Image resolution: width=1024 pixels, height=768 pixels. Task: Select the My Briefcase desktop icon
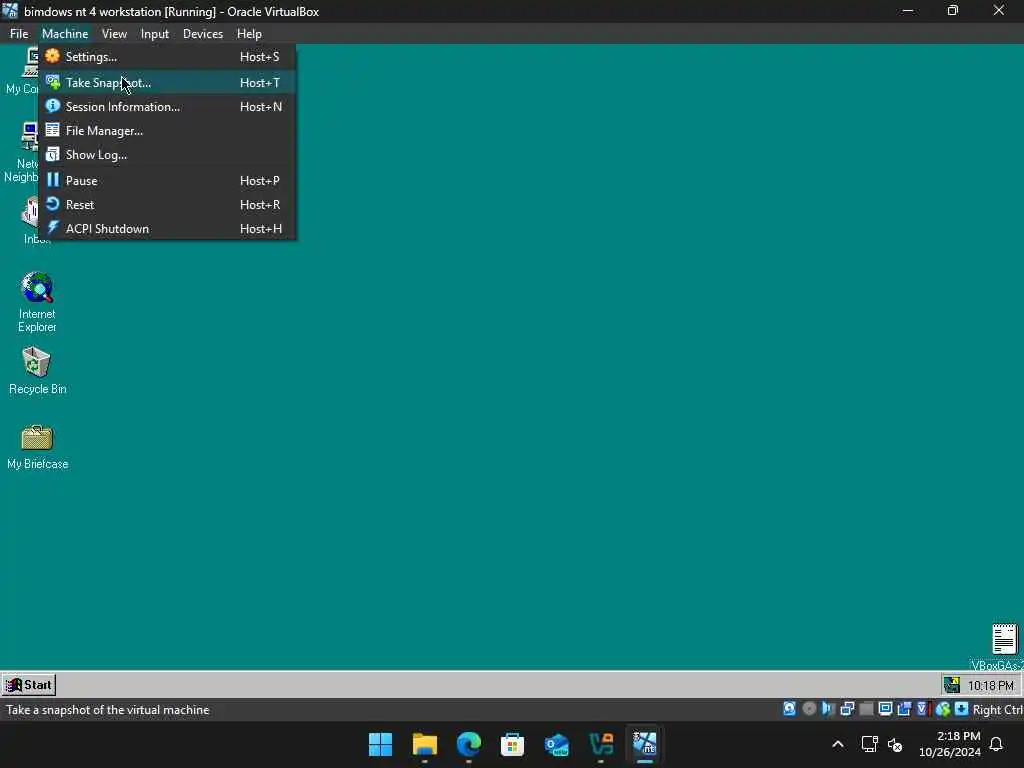pyautogui.click(x=37, y=447)
